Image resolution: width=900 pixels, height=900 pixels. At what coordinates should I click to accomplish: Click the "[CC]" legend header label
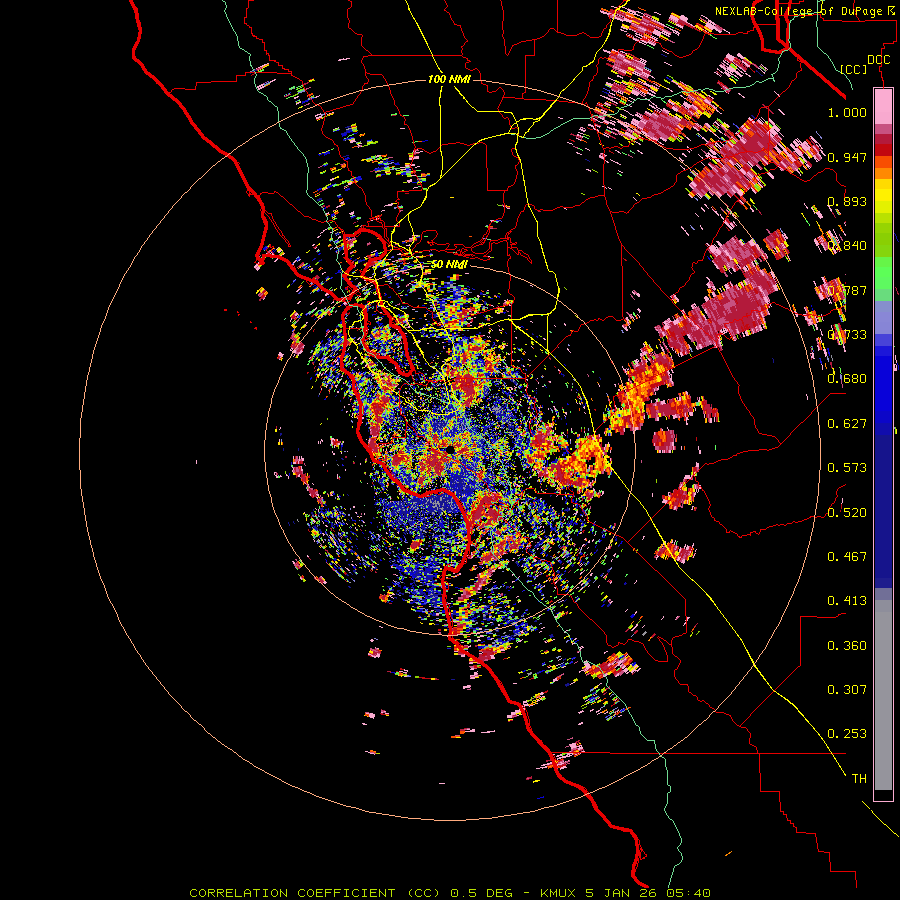pos(854,69)
